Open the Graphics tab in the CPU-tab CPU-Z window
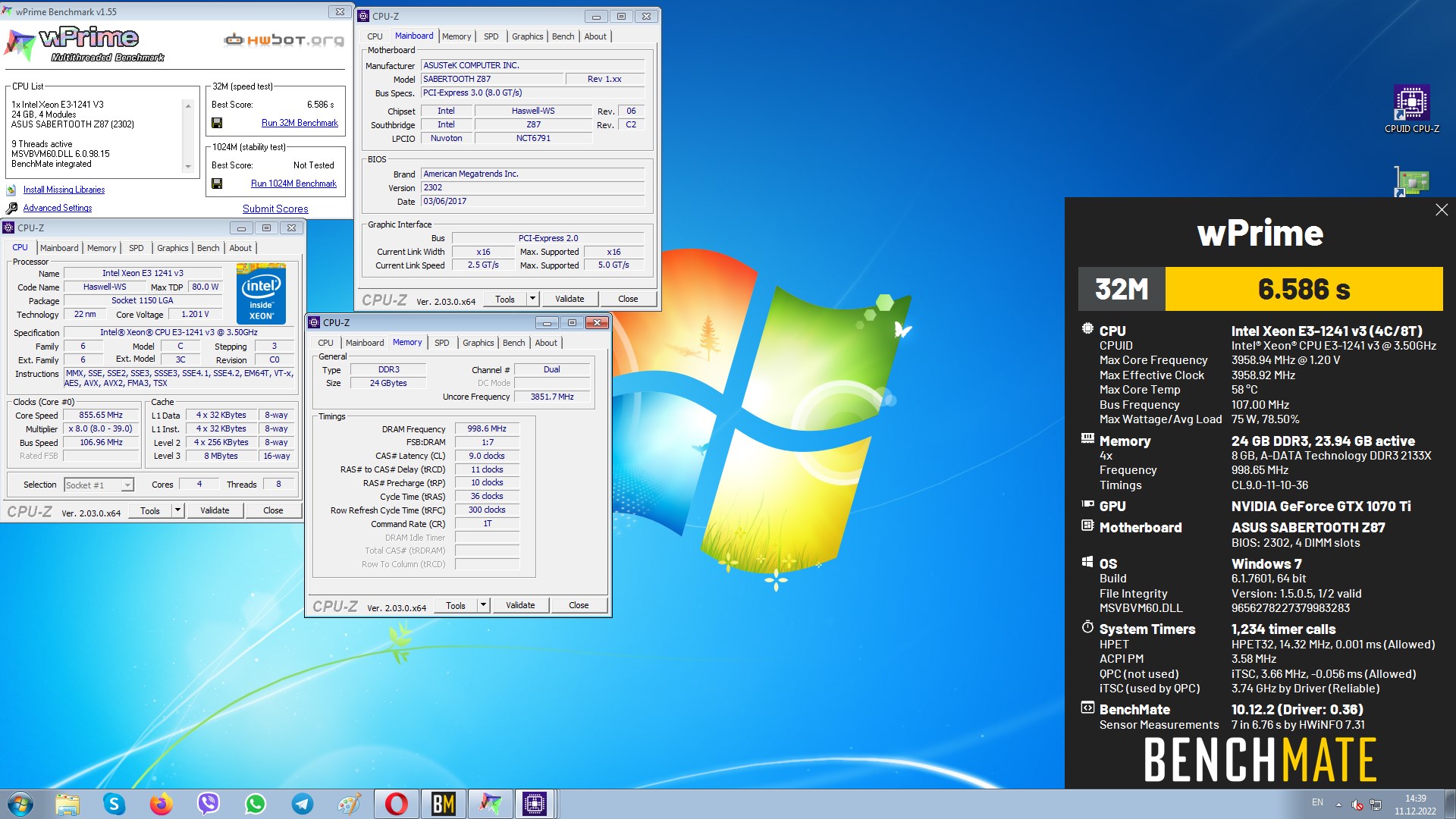Screen dimensions: 1456x819 point(172,248)
